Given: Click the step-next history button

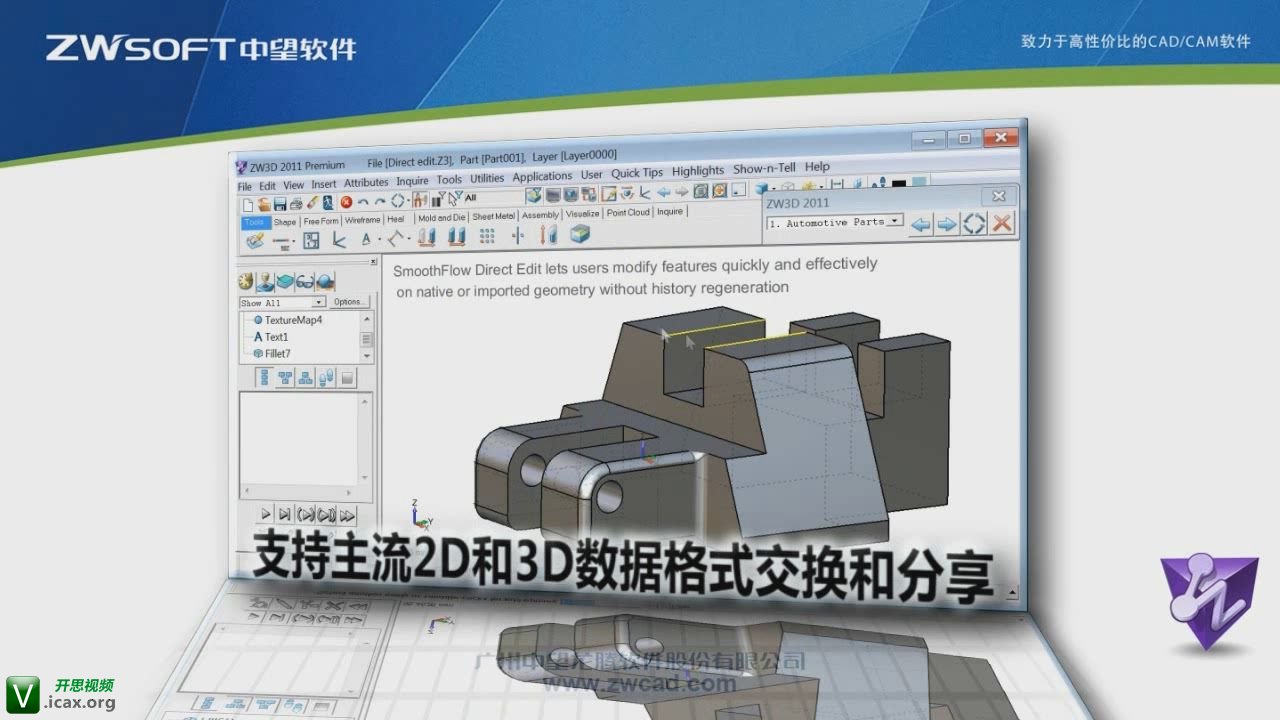Looking at the screenshot, I should (284, 514).
